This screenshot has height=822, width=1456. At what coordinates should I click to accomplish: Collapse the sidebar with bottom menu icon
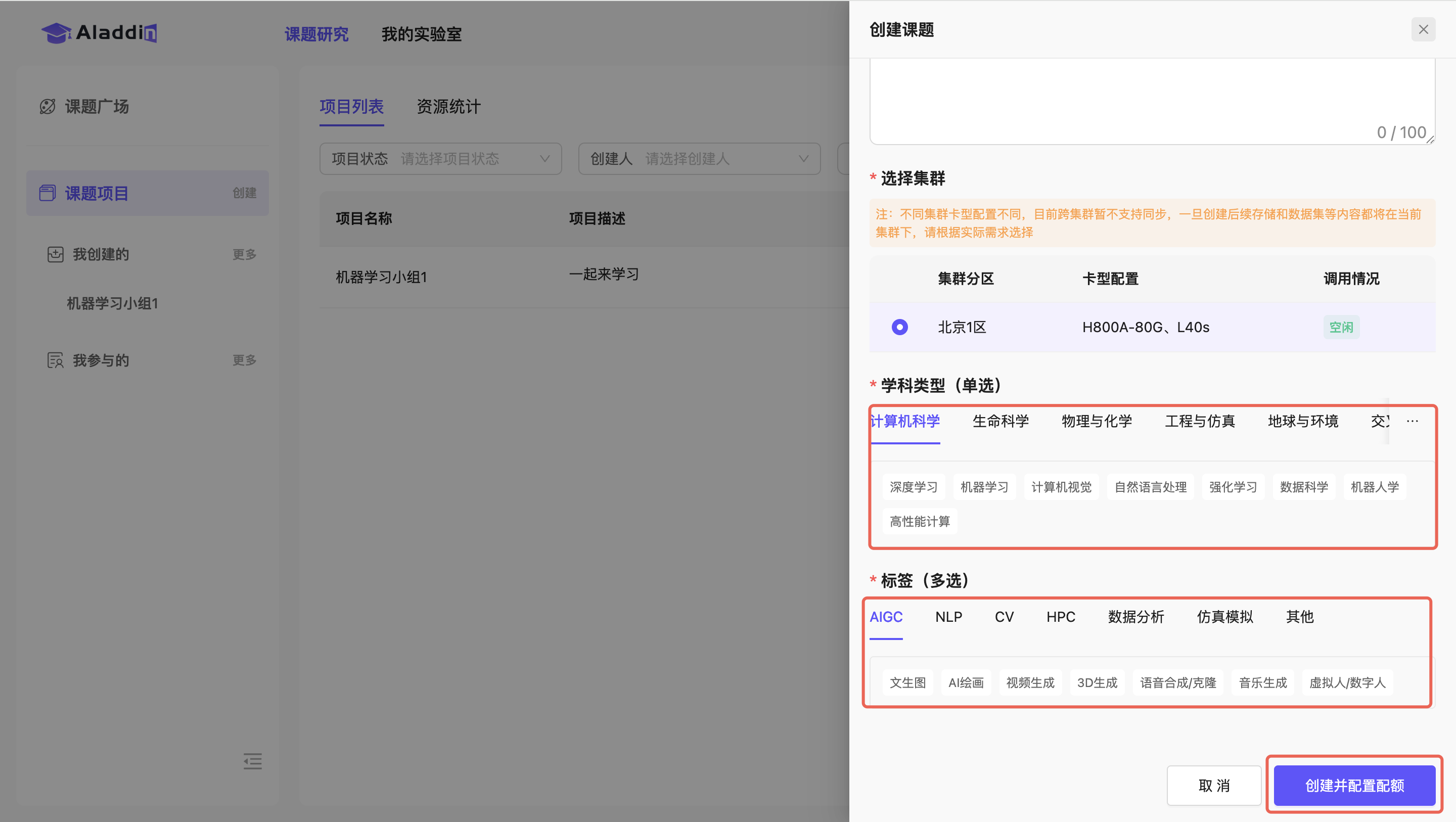click(x=252, y=761)
